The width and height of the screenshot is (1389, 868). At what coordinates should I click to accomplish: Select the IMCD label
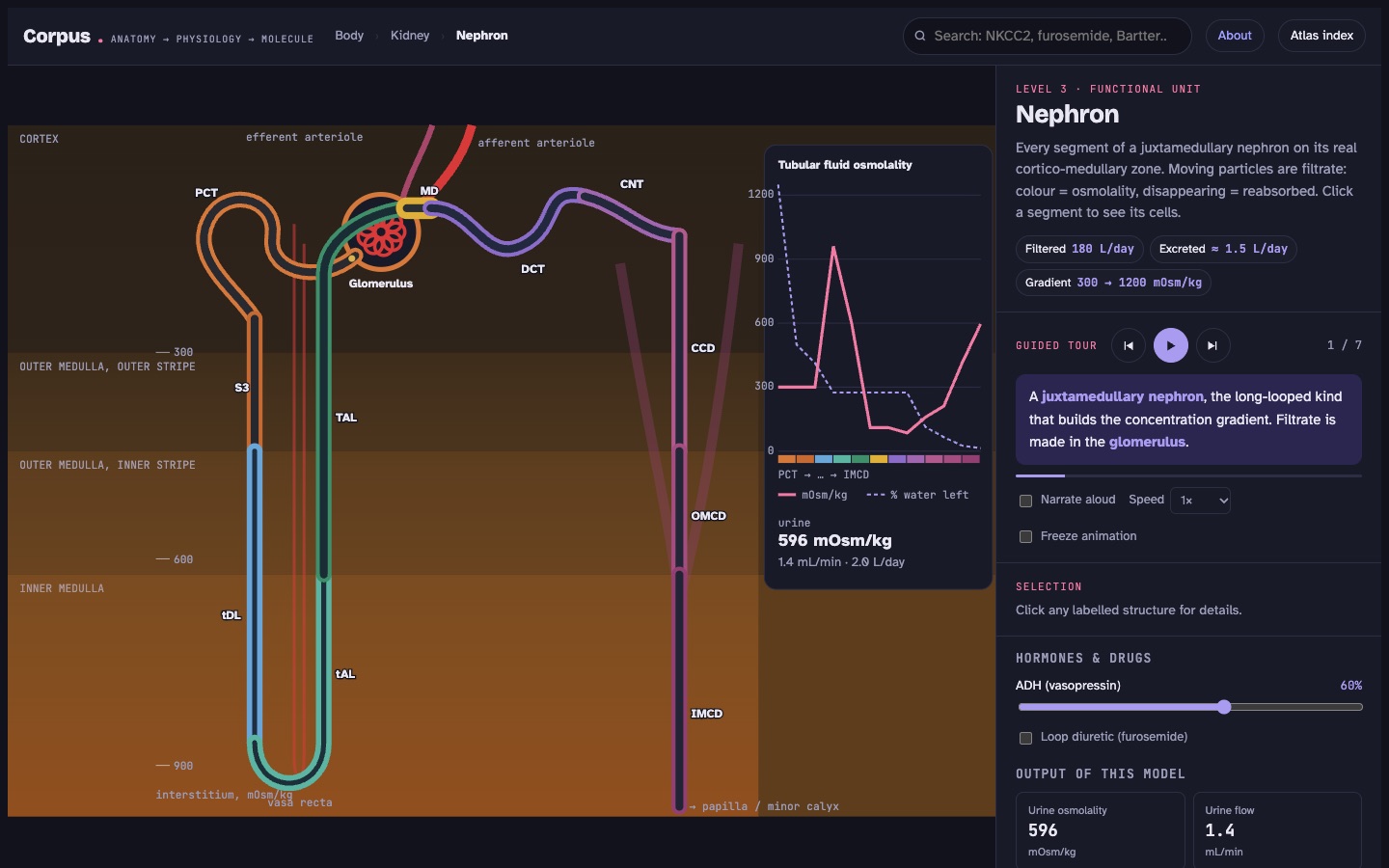pos(707,714)
